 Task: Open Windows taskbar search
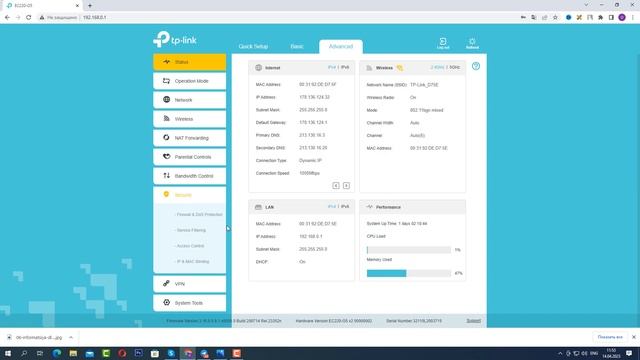24,353
